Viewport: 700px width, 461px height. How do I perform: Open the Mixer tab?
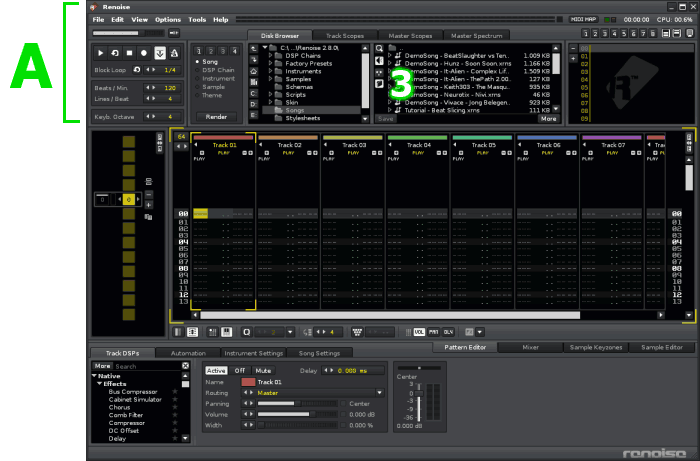[530, 347]
